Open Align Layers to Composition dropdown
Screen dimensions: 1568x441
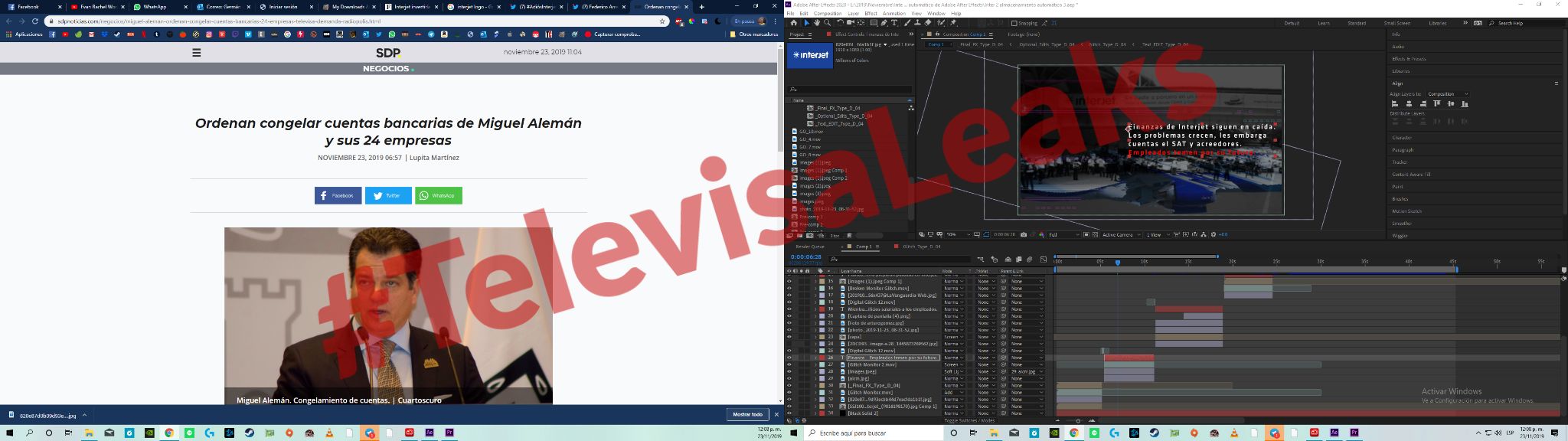(x=1447, y=93)
